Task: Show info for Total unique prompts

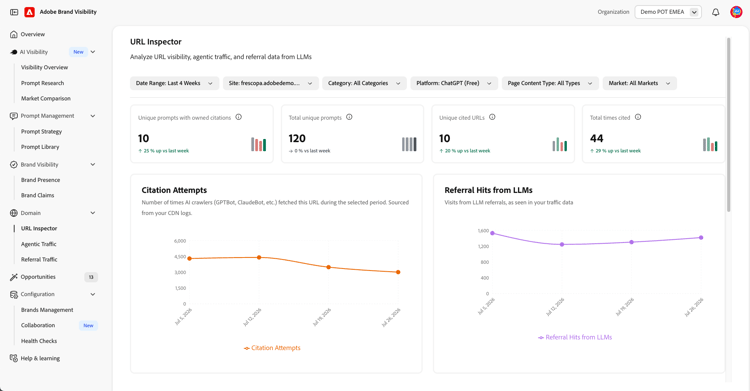Action: [x=349, y=117]
